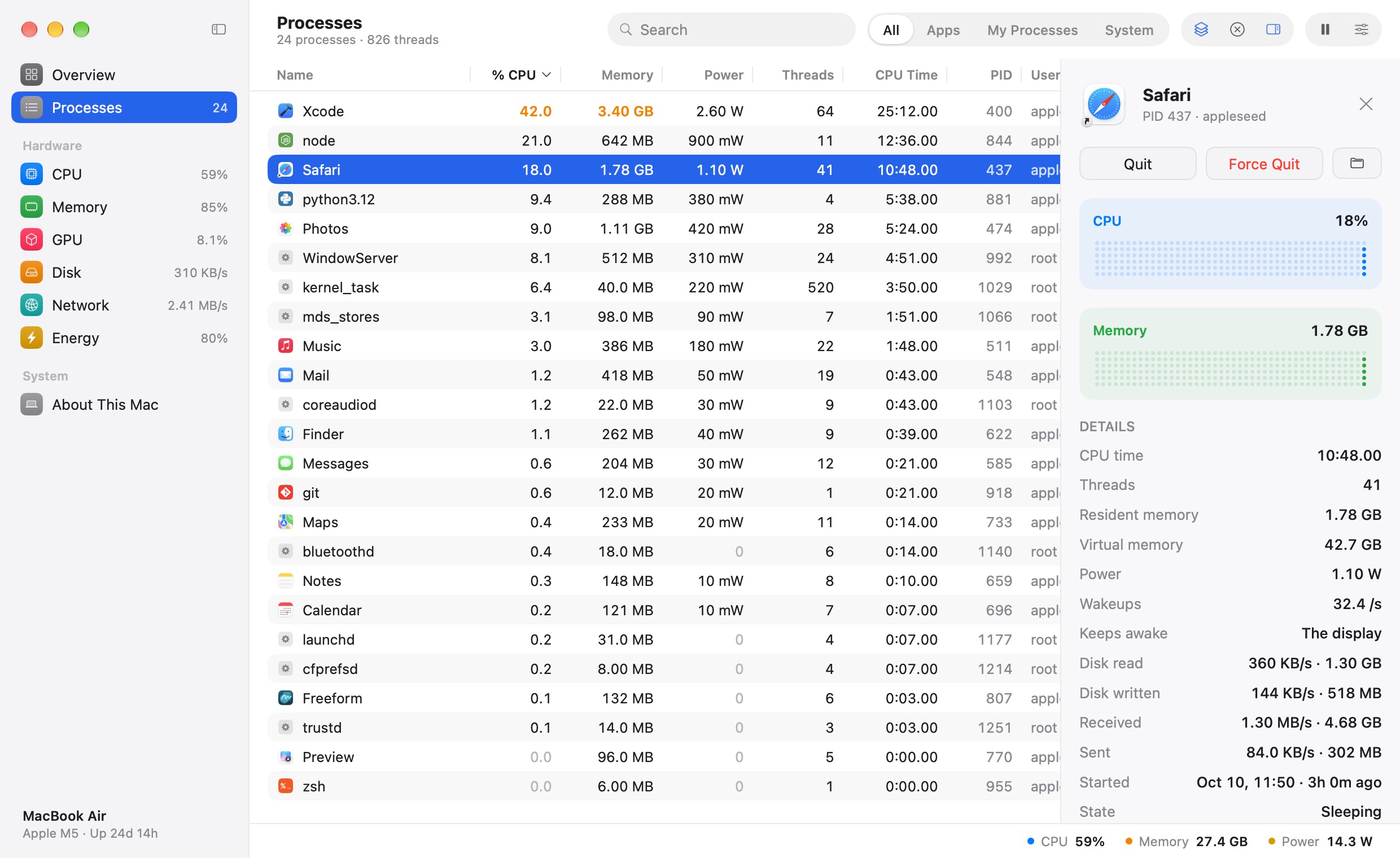The image size is (1400, 858).
Task: Click the Quit button for Safari
Action: click(x=1137, y=164)
